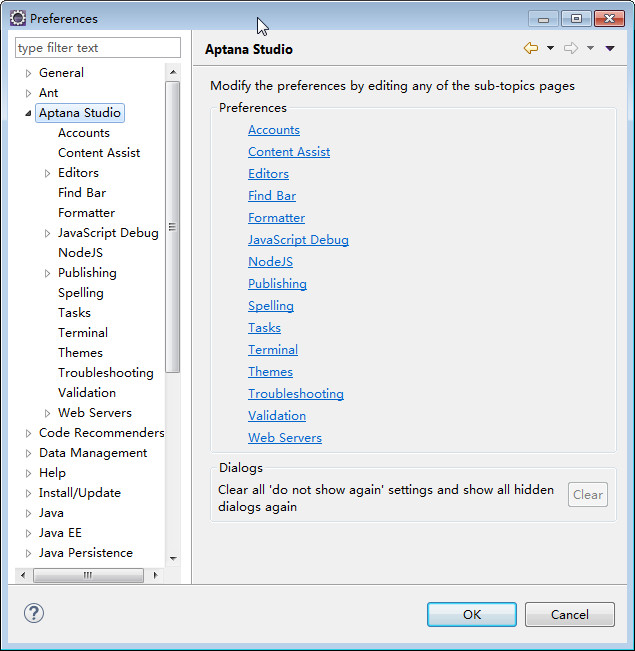This screenshot has width=635, height=651.
Task: Expand the Publishing sub-node
Action: [47, 273]
